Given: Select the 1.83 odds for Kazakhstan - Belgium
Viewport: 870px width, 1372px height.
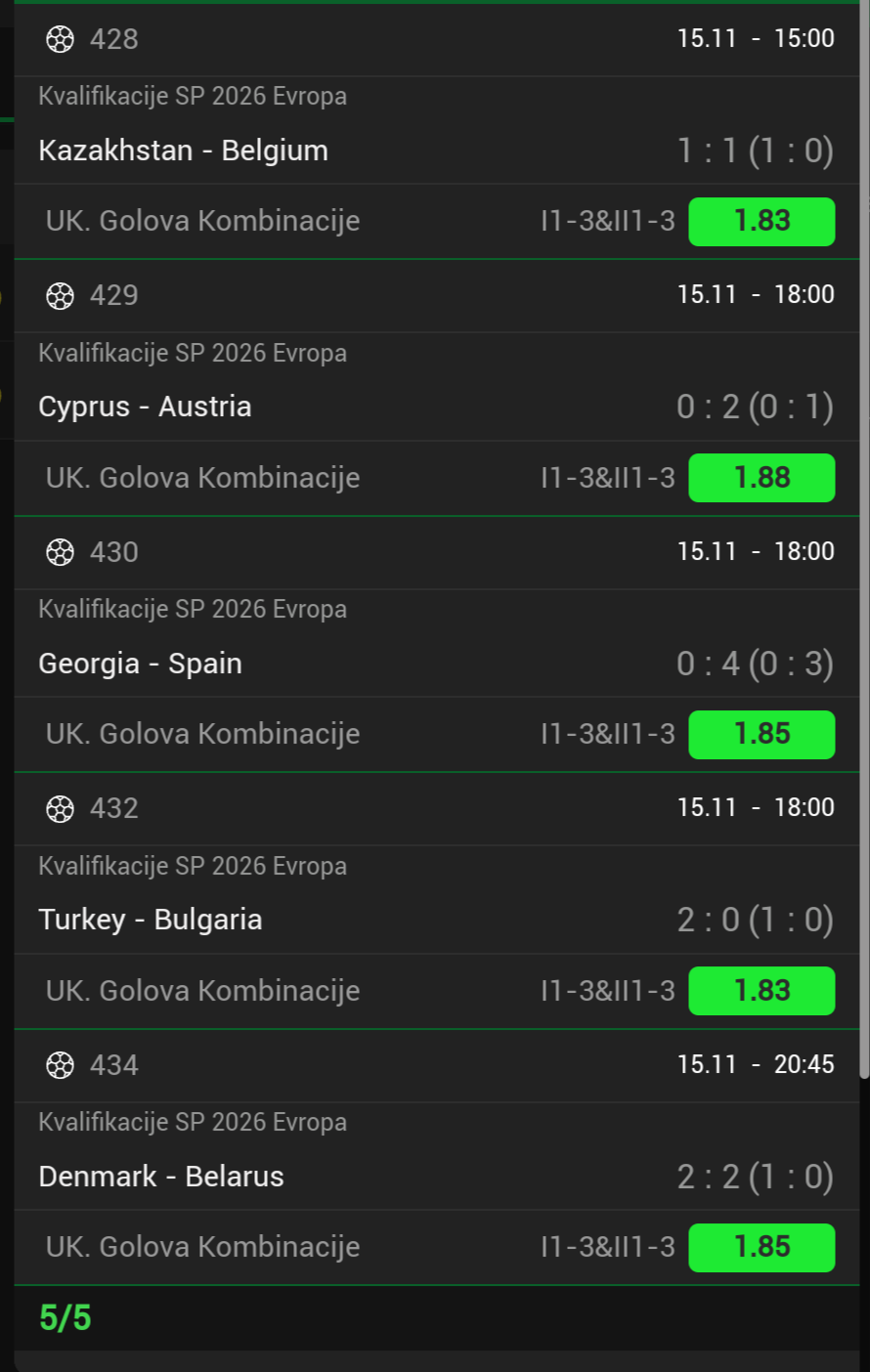Looking at the screenshot, I should pos(761,221).
